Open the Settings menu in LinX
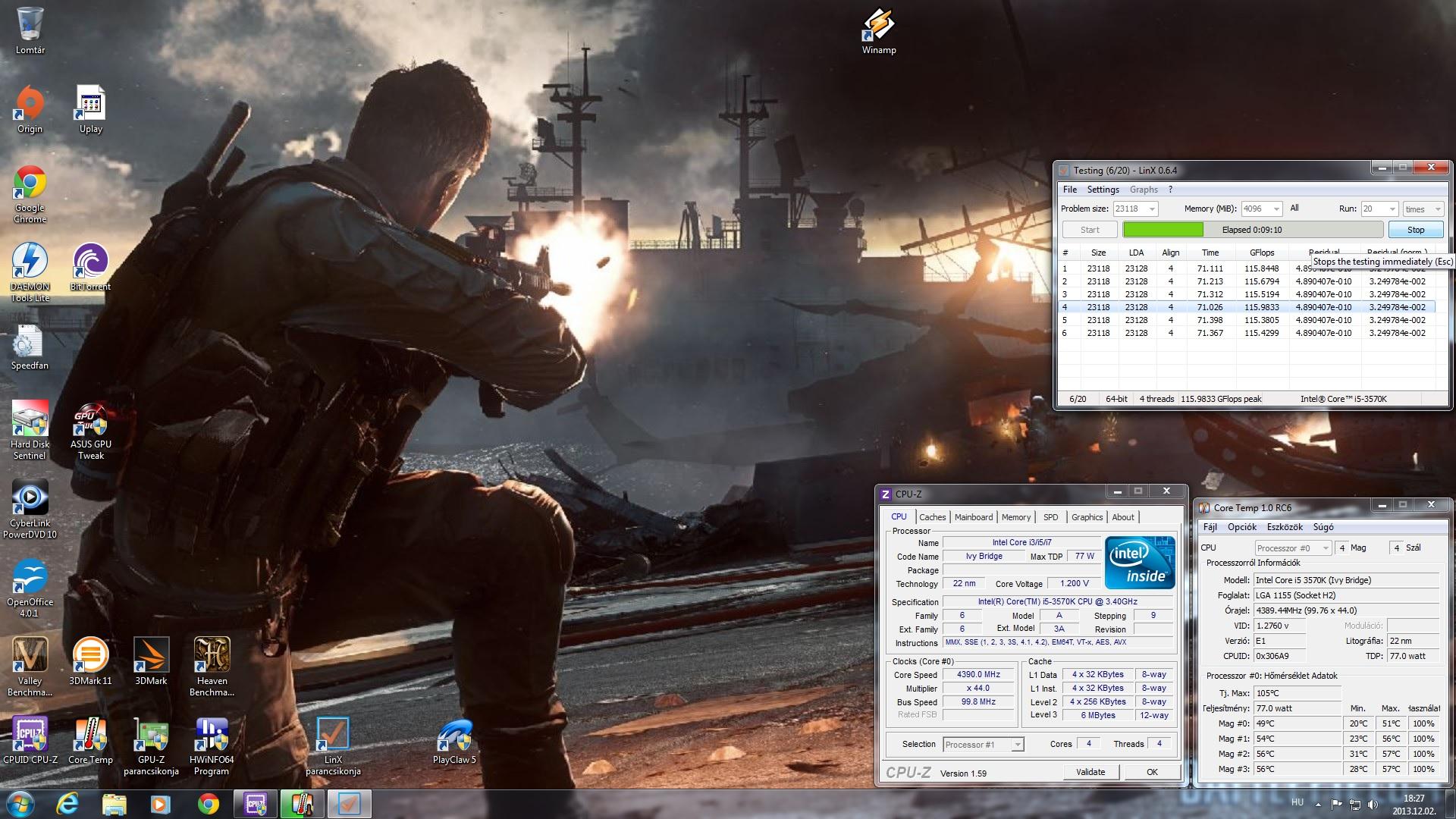 tap(1103, 190)
